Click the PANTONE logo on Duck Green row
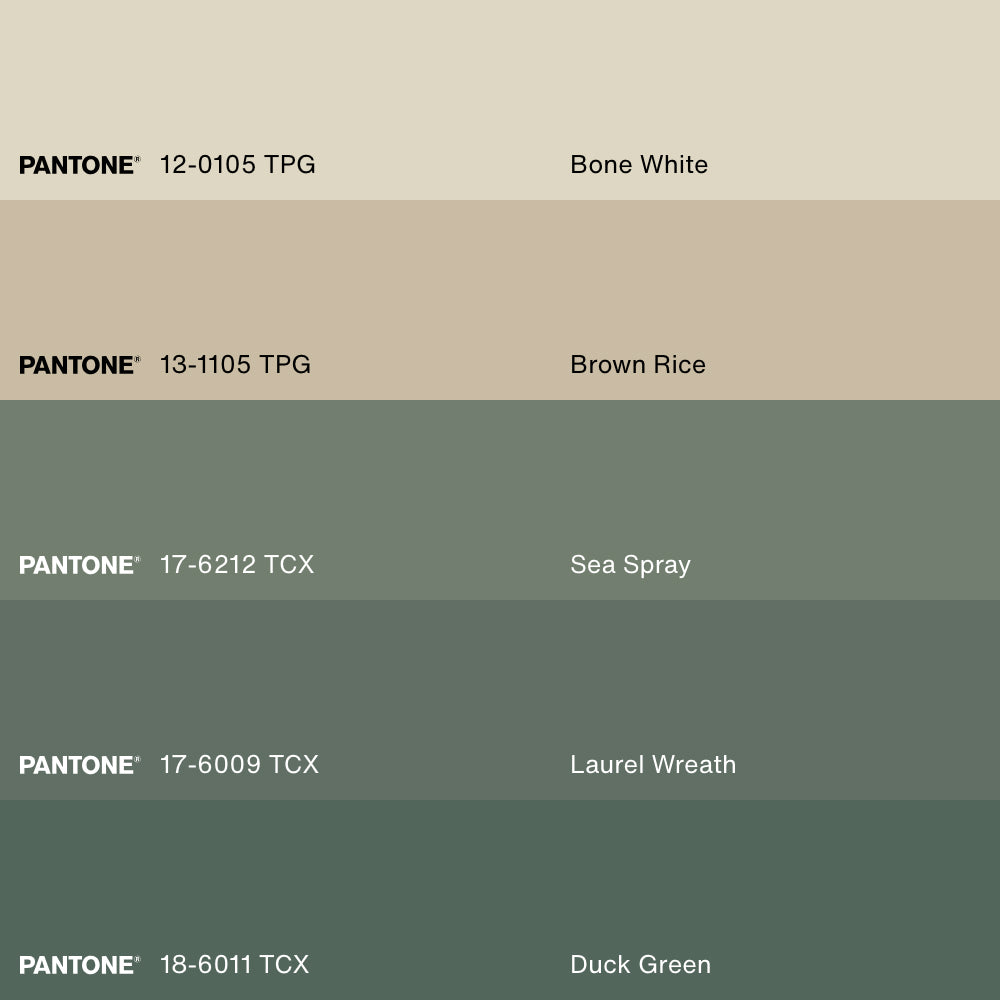The height and width of the screenshot is (1000, 1000). tap(79, 965)
